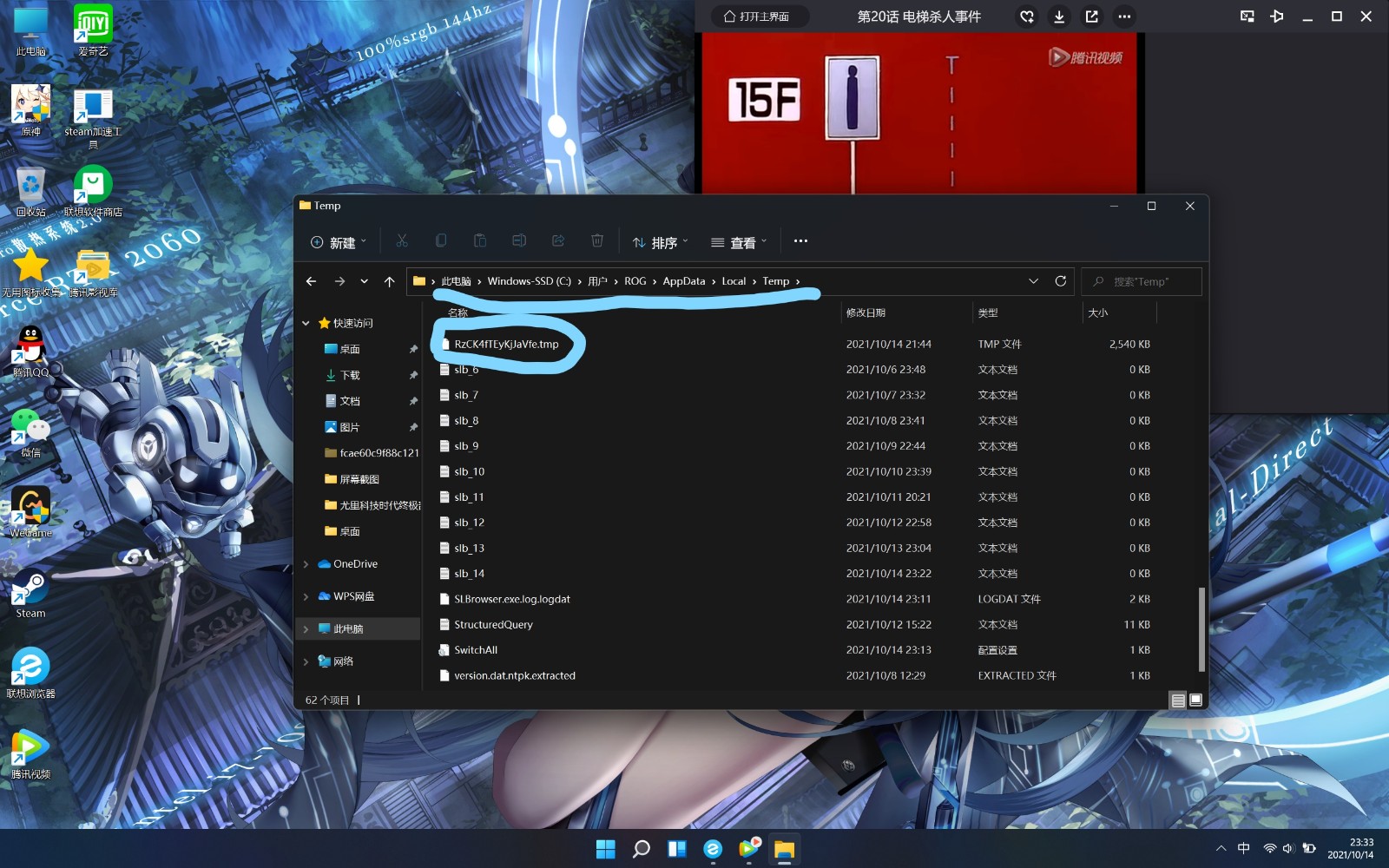The image size is (1389, 868).
Task: Go back with the Explorer back arrow
Action: tap(311, 281)
